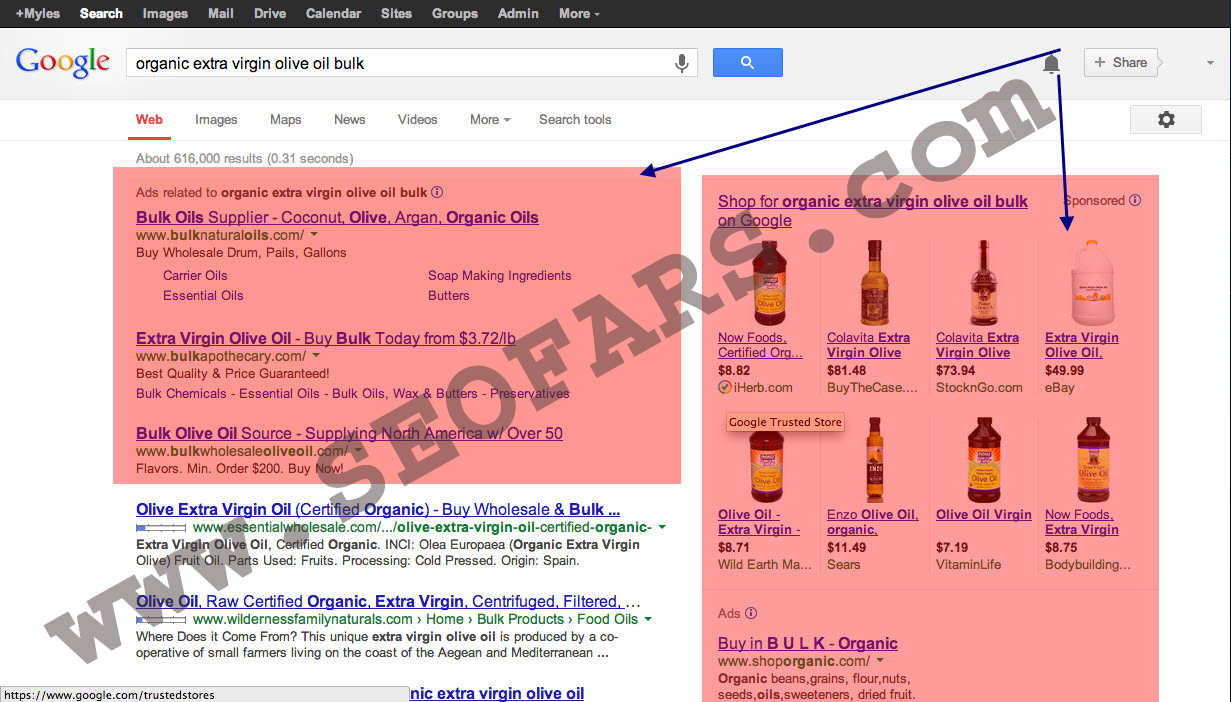Start voice search with microphone icon
Viewport: 1231px width, 702px height.
[x=682, y=63]
